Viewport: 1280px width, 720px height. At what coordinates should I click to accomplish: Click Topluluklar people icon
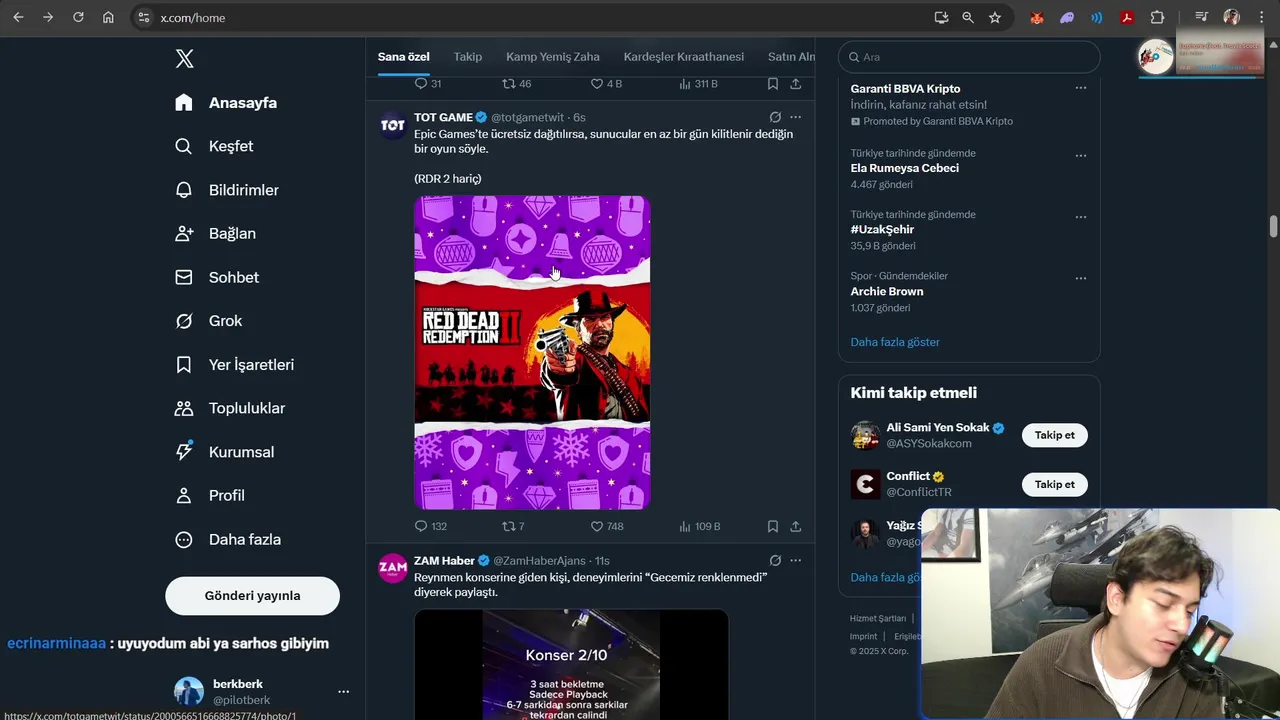click(184, 408)
